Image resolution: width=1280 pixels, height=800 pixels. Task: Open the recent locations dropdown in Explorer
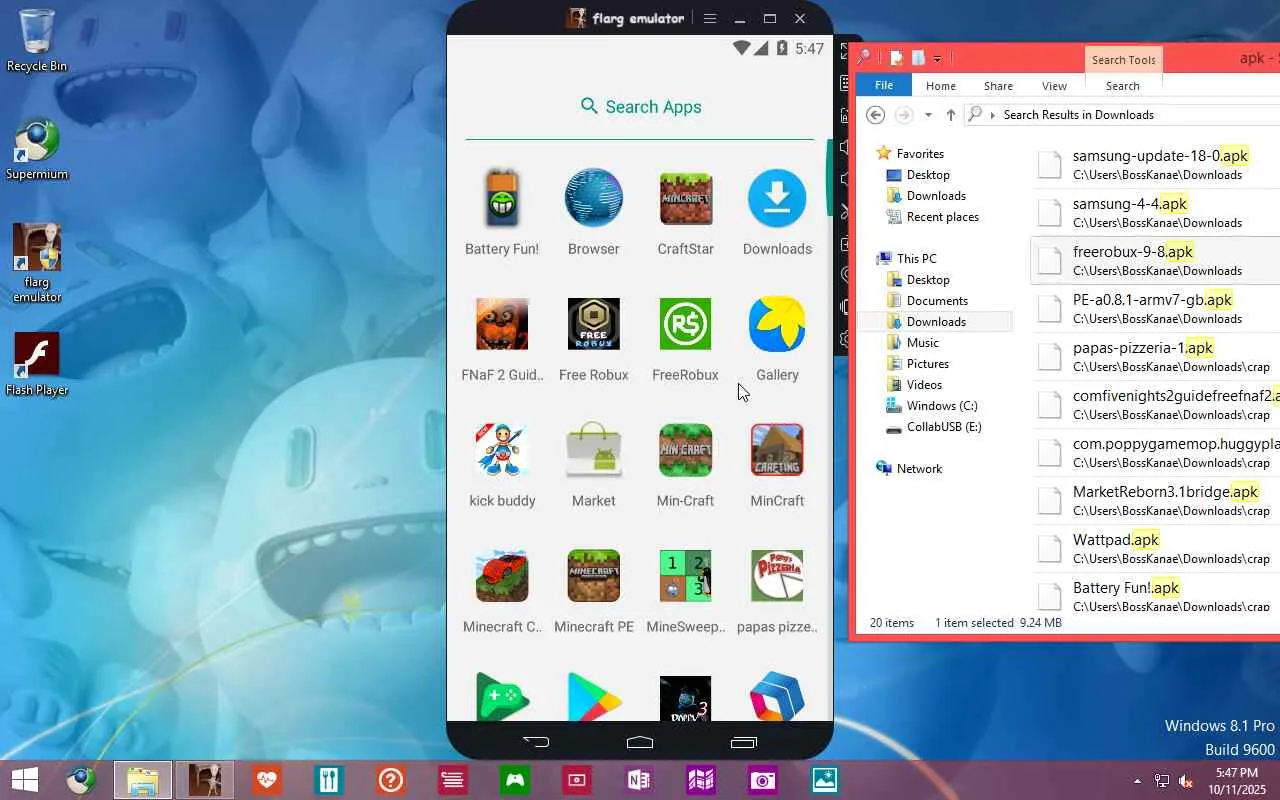(x=928, y=115)
